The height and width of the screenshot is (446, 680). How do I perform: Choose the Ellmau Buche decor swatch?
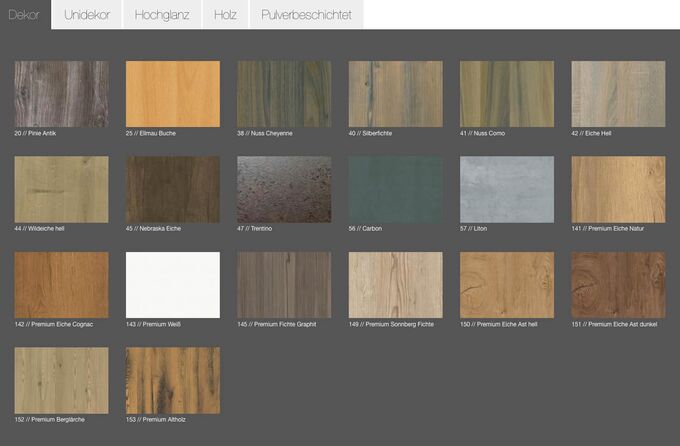[x=173, y=94]
